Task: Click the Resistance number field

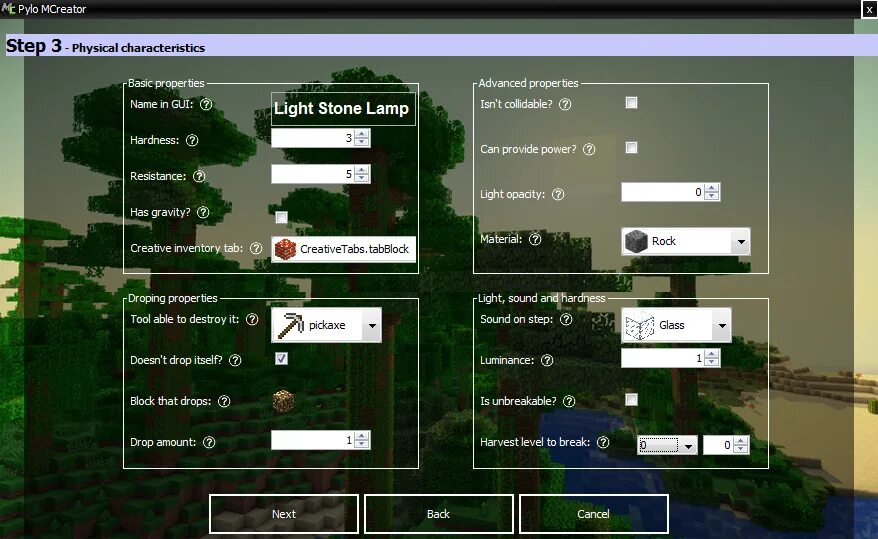Action: click(313, 174)
